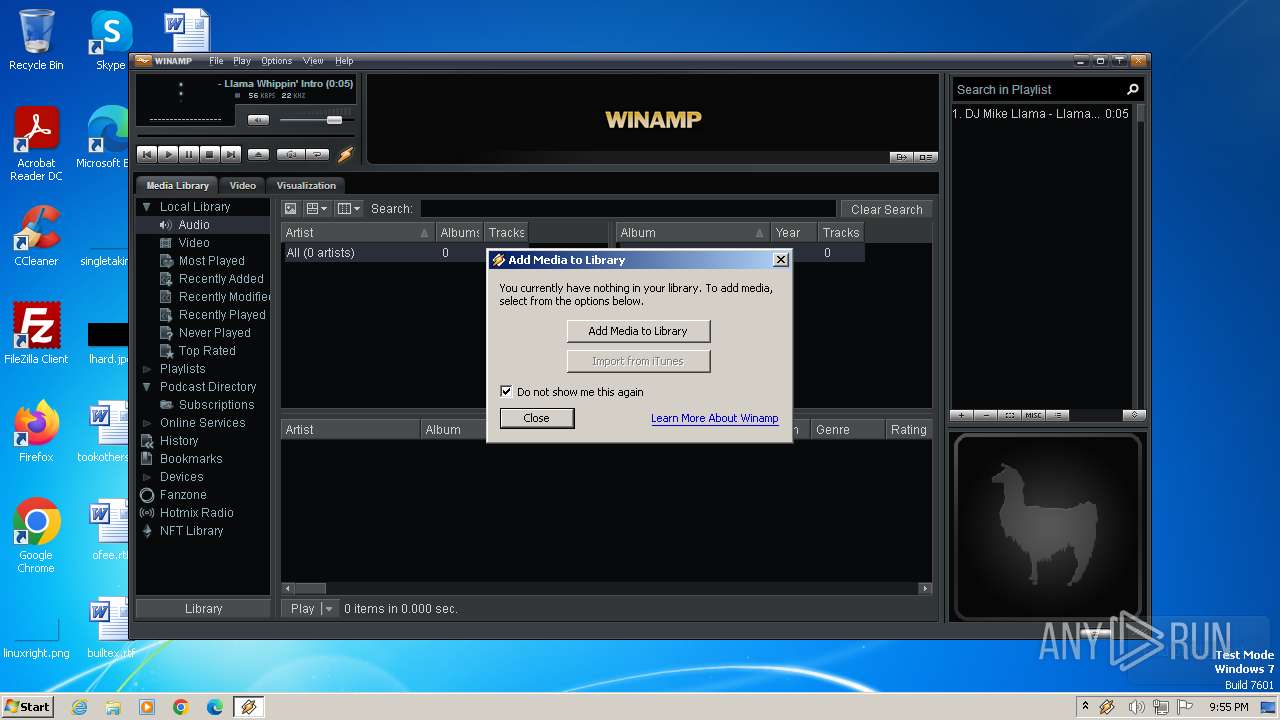Expand the Online Services node
1280x720 pixels.
[x=147, y=423]
